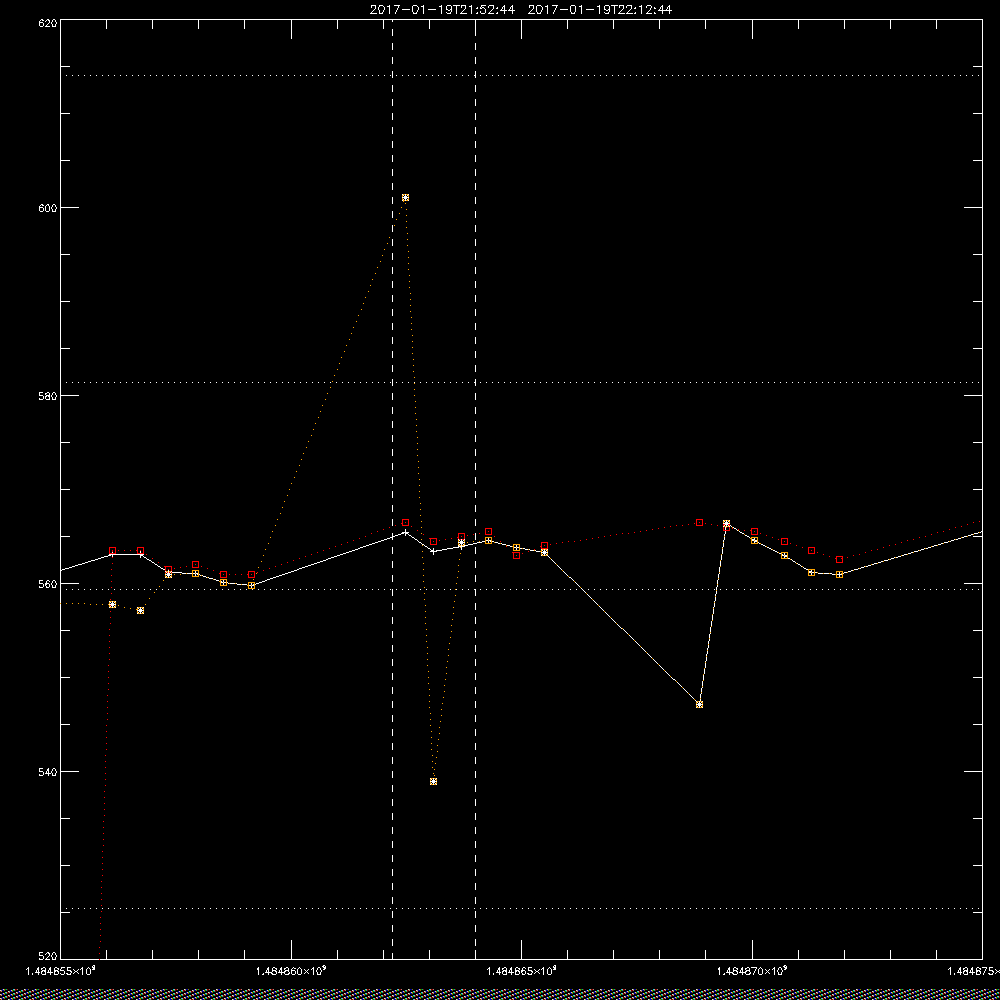Image resolution: width=1000 pixels, height=1000 pixels.
Task: Select the orange peak data point near 601
Action: [x=406, y=198]
